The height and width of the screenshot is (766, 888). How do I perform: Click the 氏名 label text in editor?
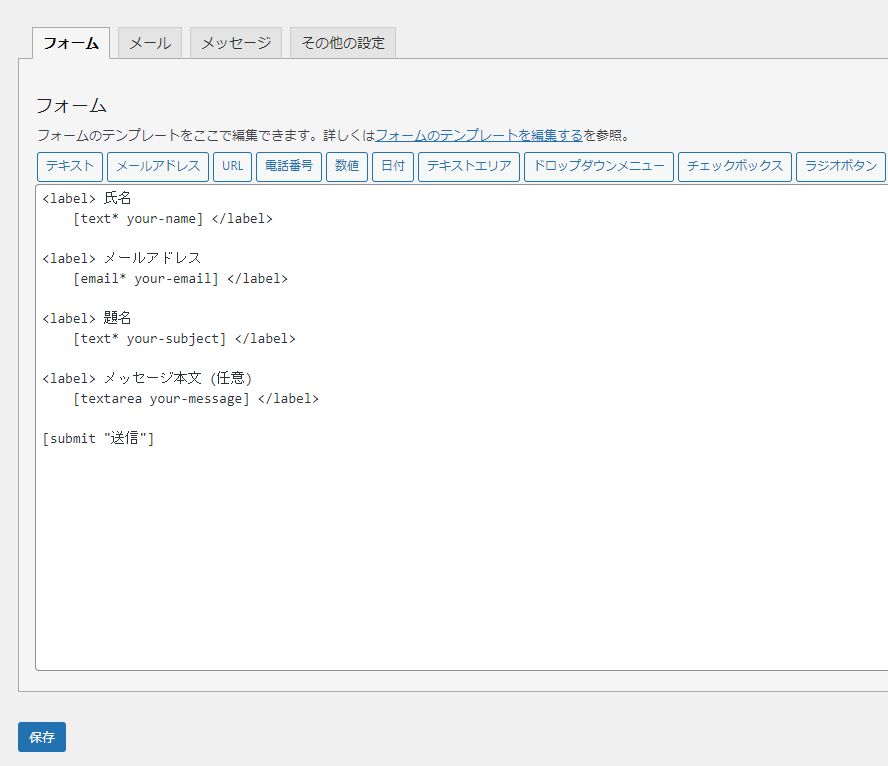pos(117,198)
